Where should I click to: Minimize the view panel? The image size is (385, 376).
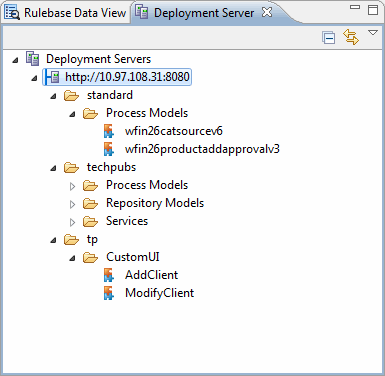coord(355,7)
